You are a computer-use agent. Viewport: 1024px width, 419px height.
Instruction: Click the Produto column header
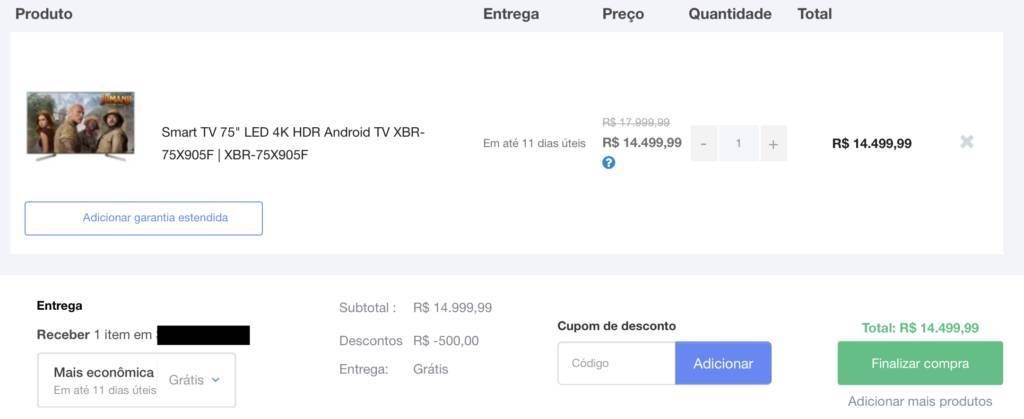coord(44,14)
